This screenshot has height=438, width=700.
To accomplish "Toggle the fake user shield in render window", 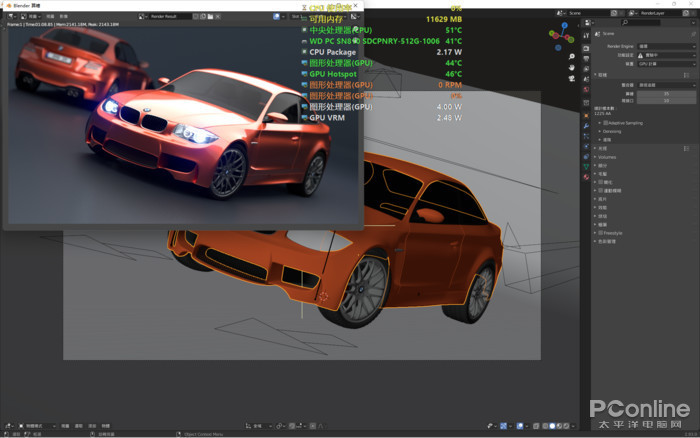I will [x=196, y=17].
